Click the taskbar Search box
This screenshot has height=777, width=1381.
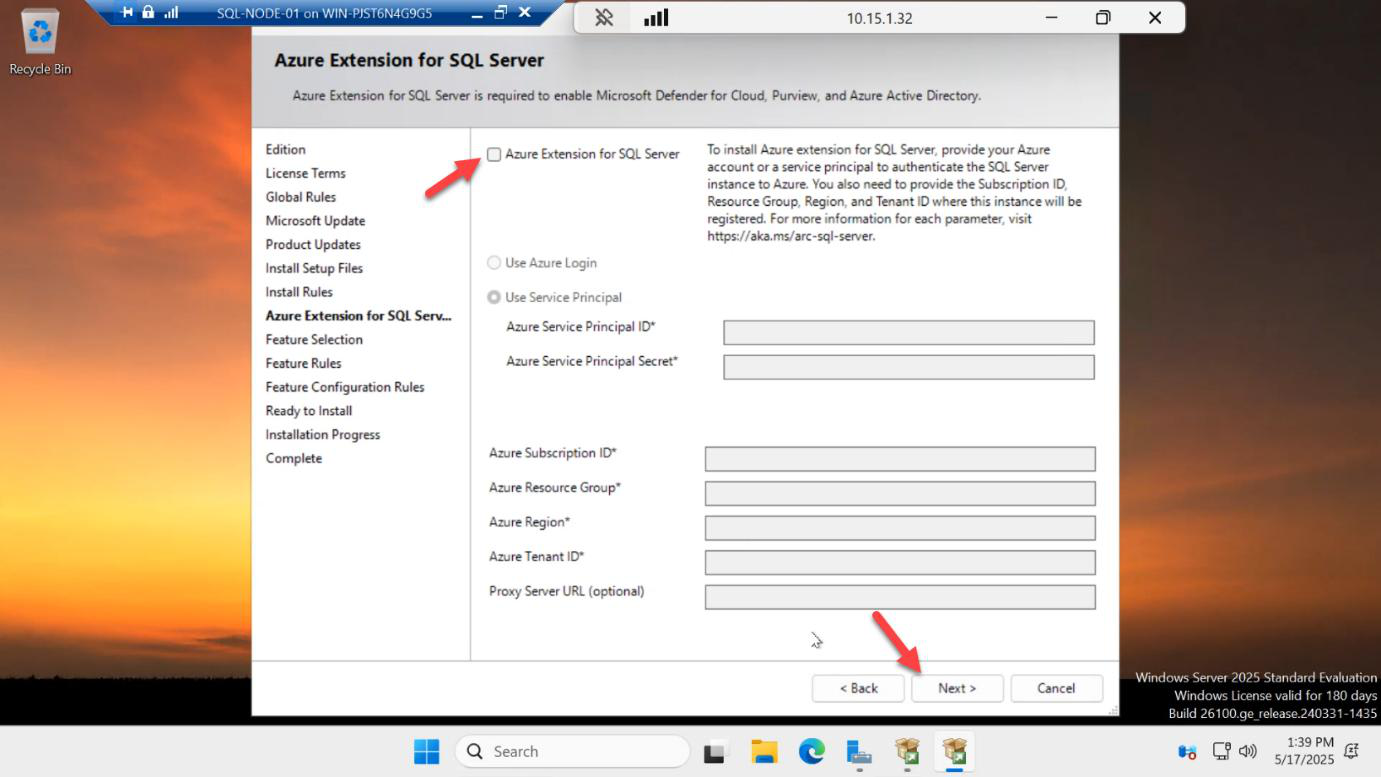click(x=572, y=751)
